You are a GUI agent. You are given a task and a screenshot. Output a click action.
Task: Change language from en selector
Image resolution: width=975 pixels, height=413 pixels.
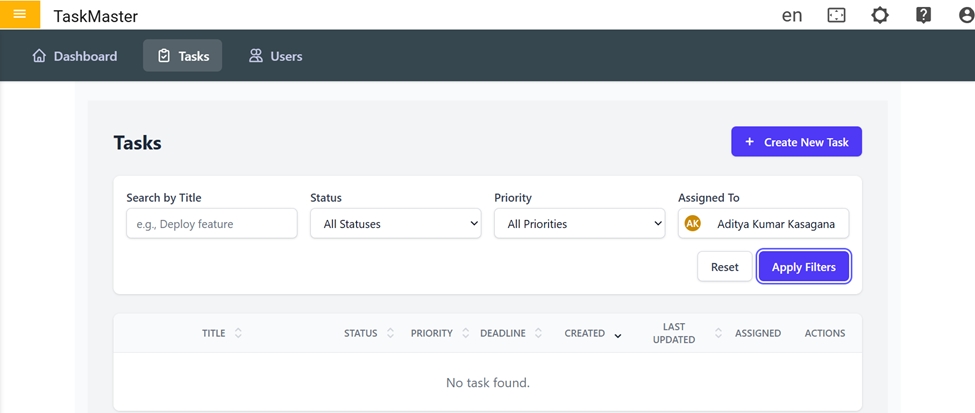tap(792, 16)
